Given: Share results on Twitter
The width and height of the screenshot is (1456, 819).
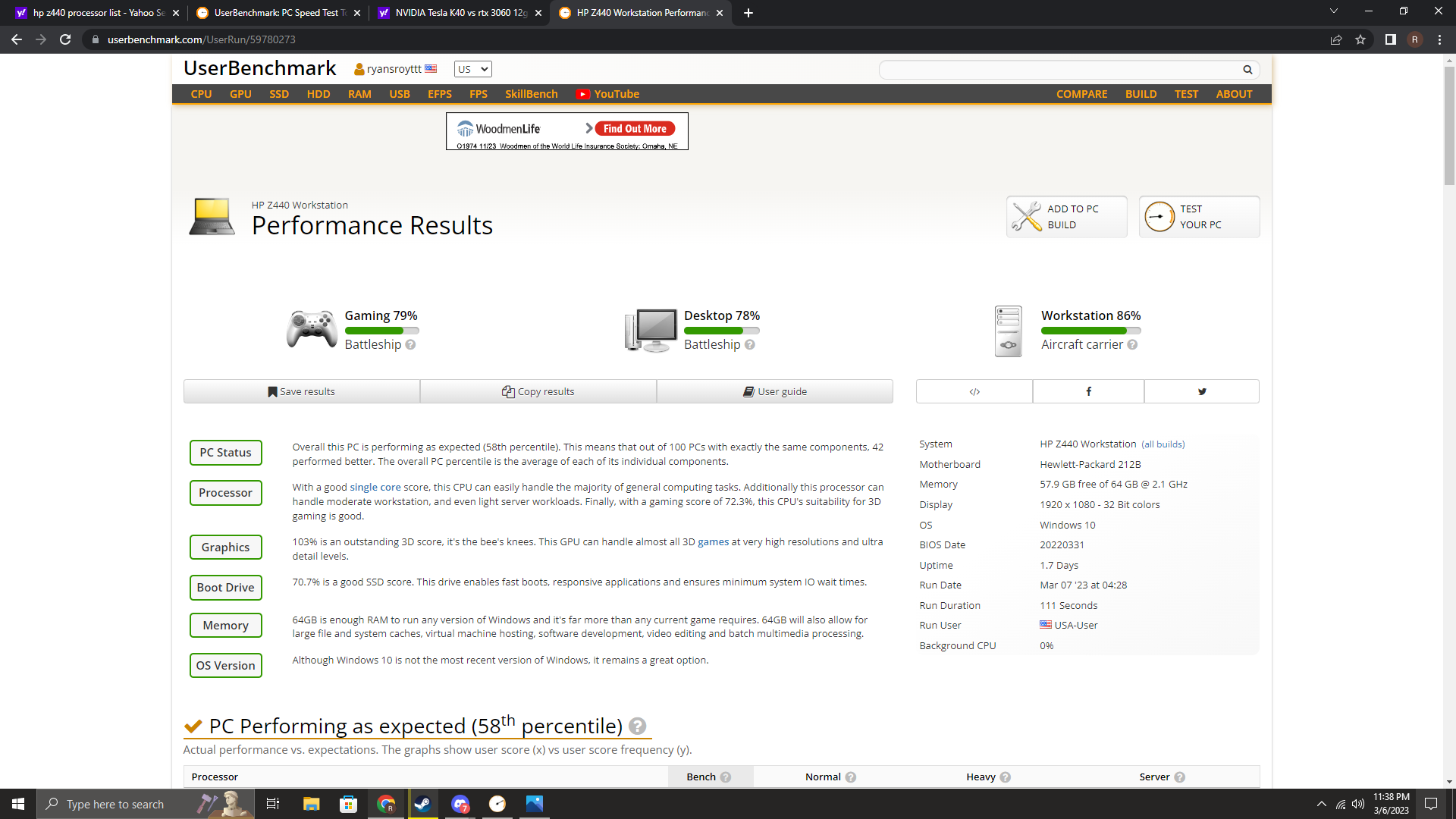Looking at the screenshot, I should (x=1202, y=391).
